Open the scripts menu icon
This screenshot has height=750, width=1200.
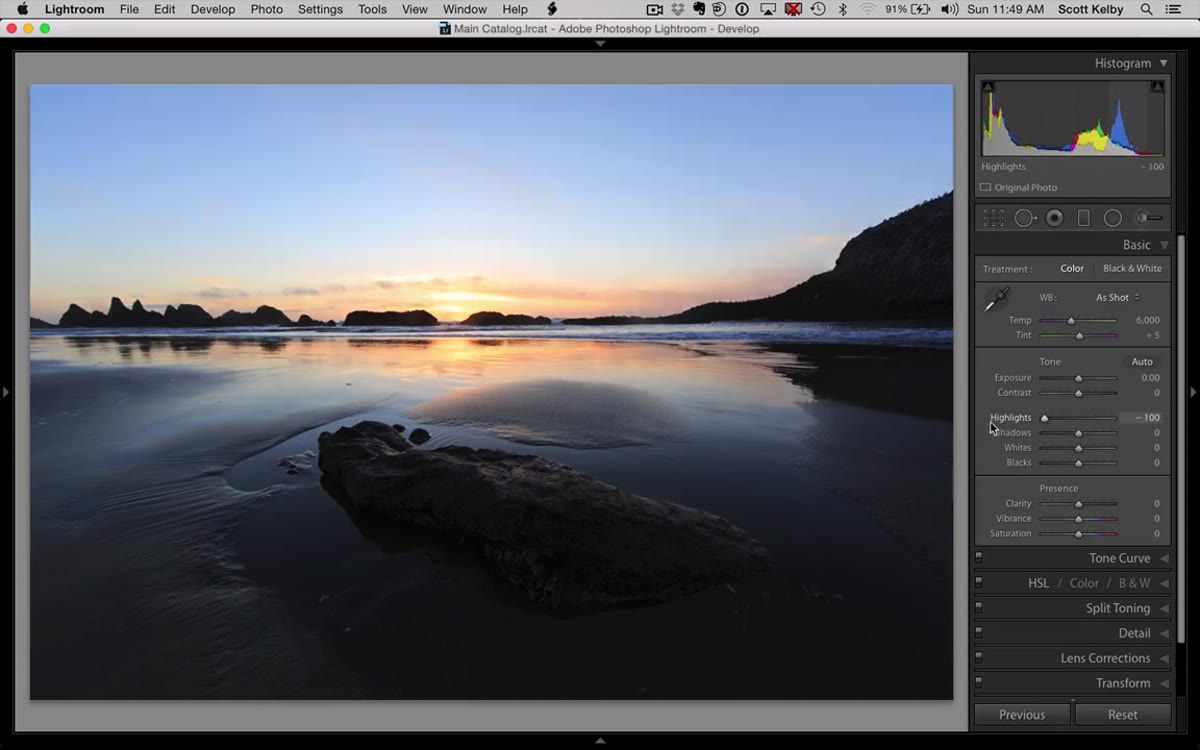click(551, 9)
